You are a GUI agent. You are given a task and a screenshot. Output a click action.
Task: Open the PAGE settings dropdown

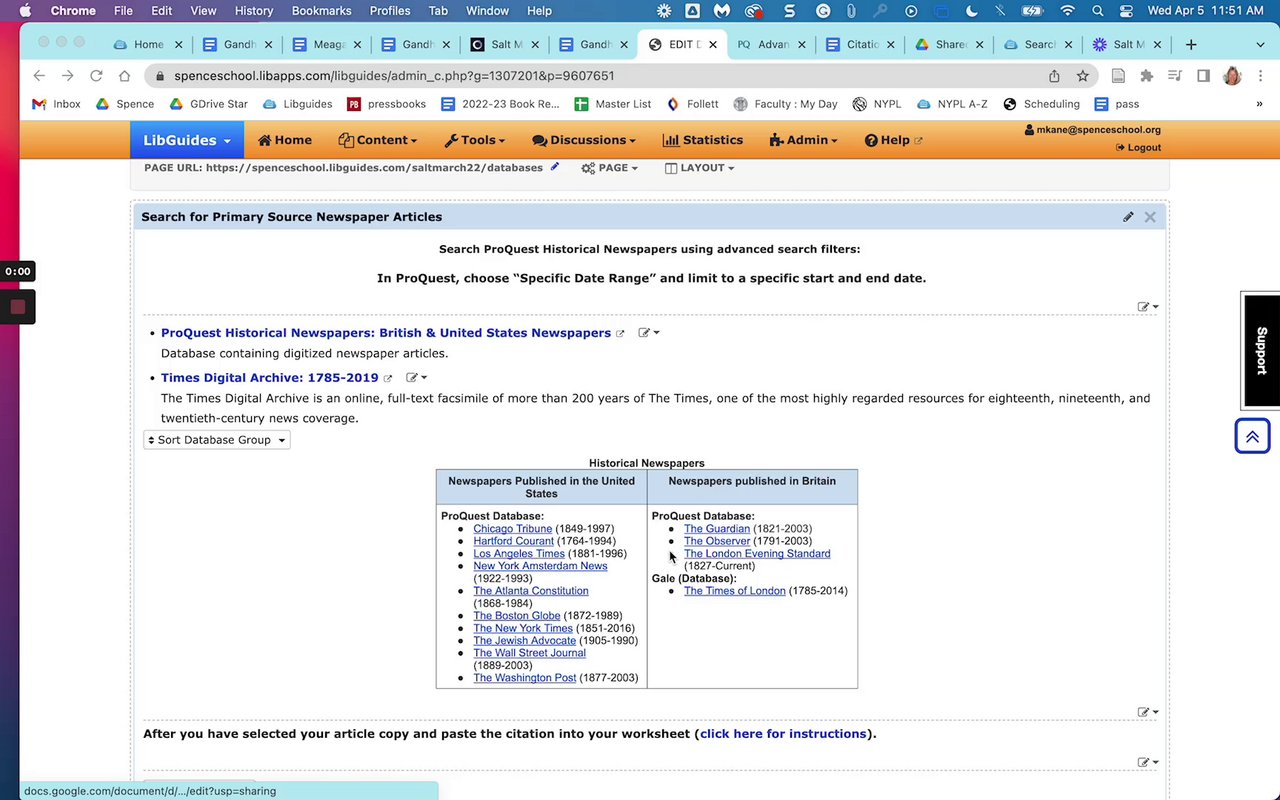(x=609, y=168)
